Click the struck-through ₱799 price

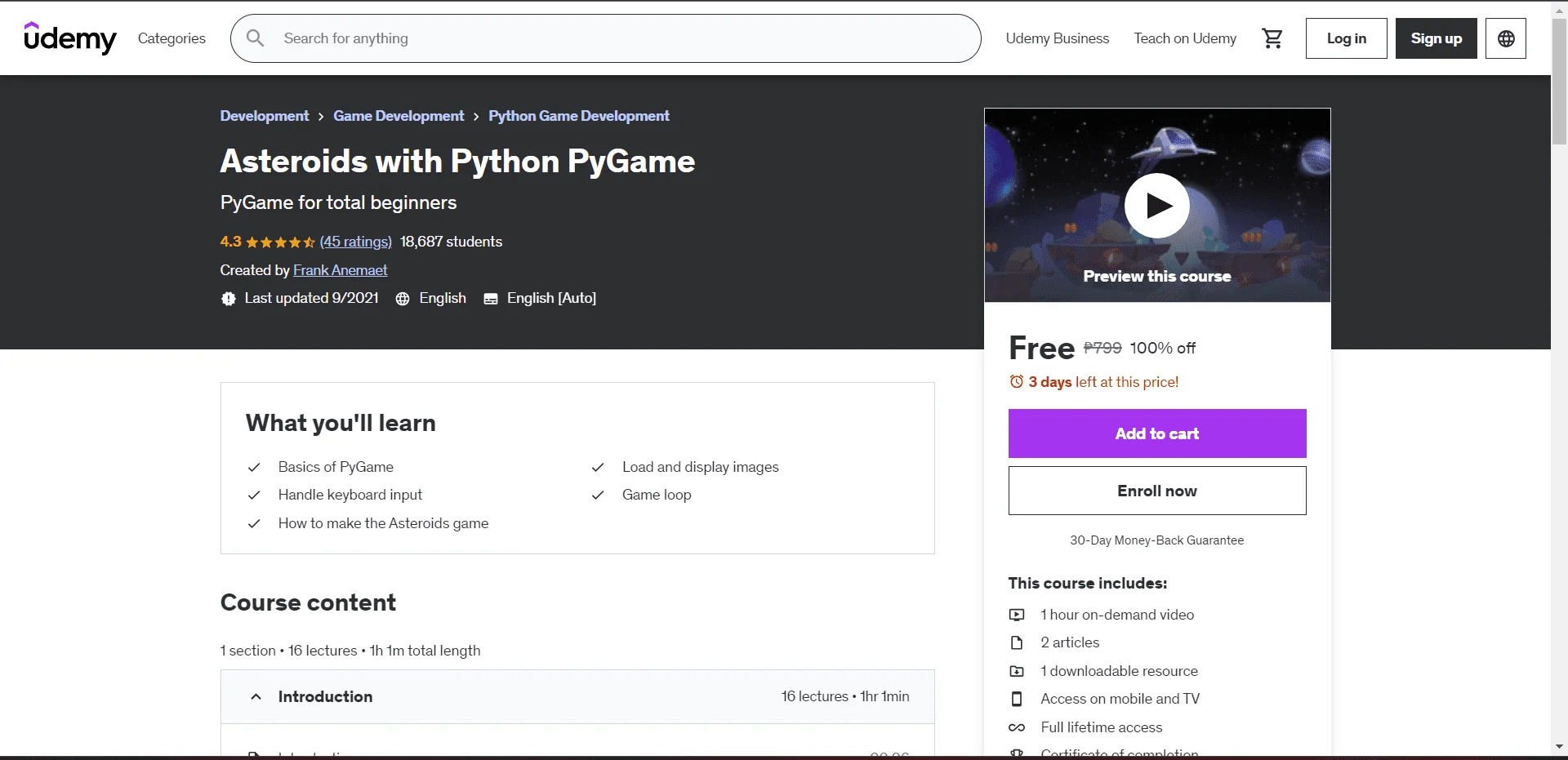(x=1102, y=348)
